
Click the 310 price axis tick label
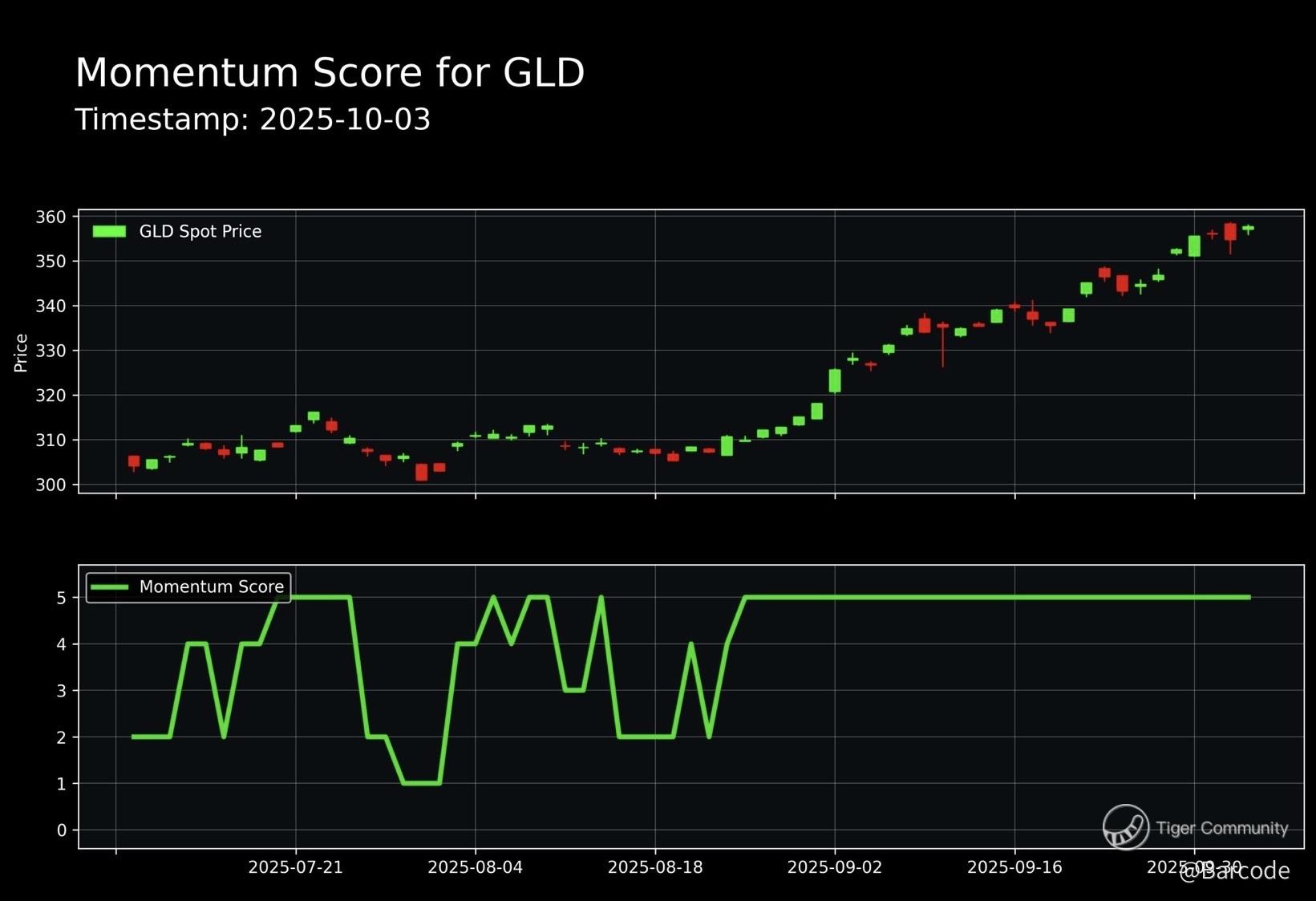[x=51, y=440]
